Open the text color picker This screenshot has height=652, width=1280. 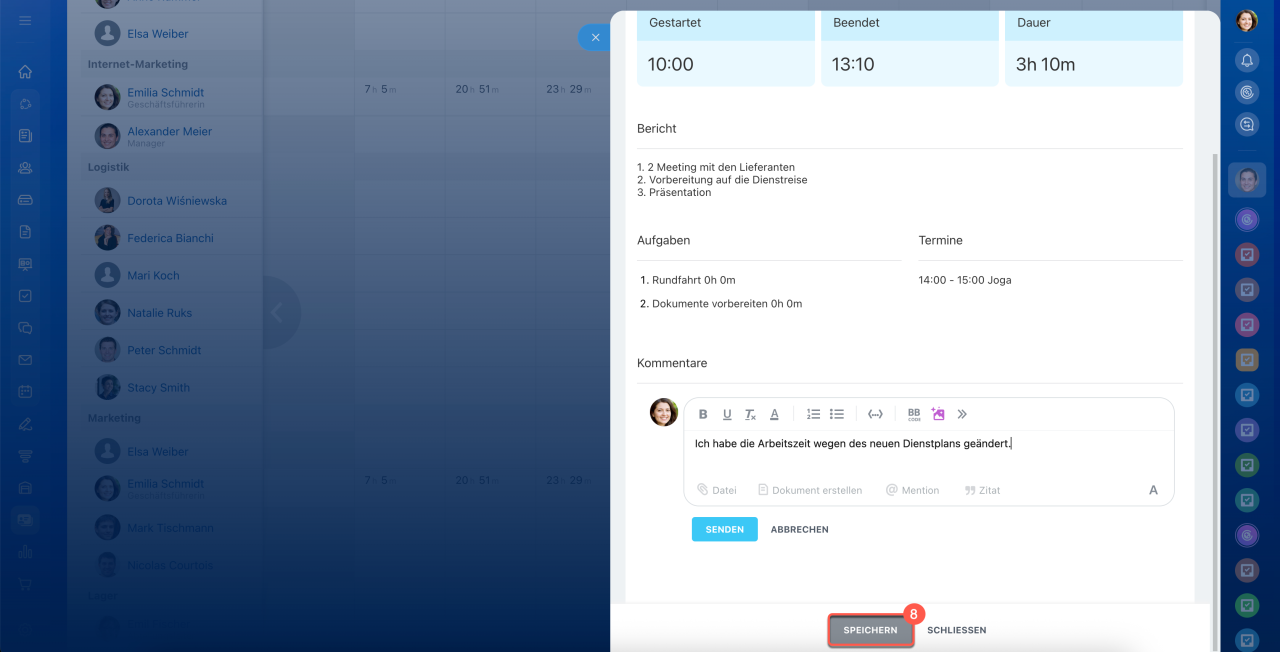coord(774,414)
